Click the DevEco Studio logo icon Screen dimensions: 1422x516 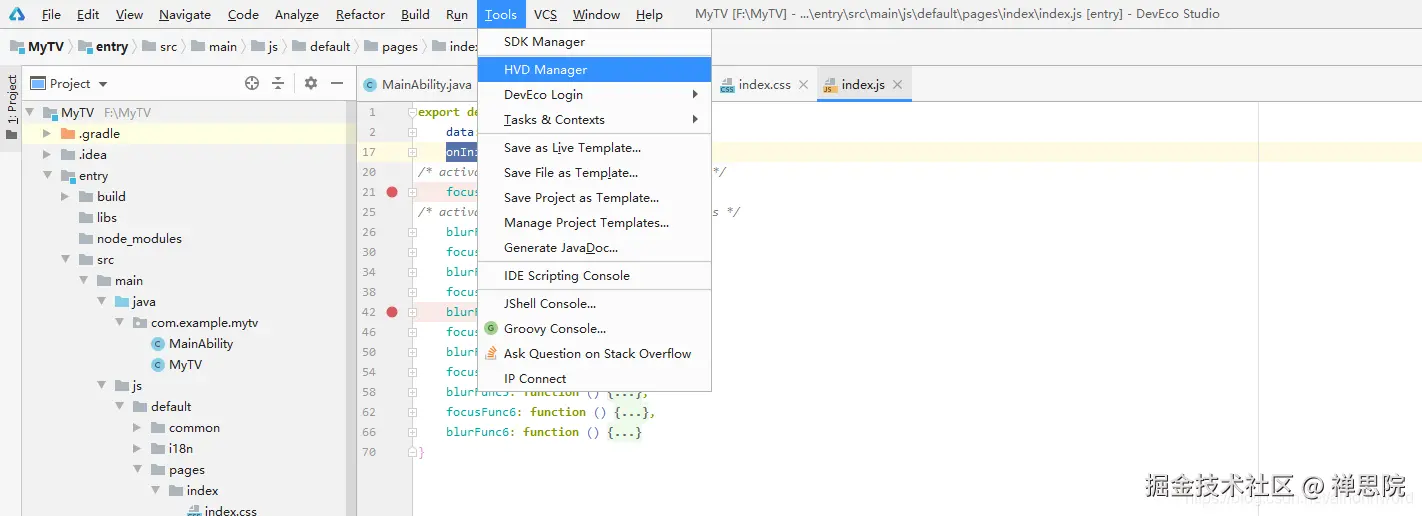(x=16, y=14)
